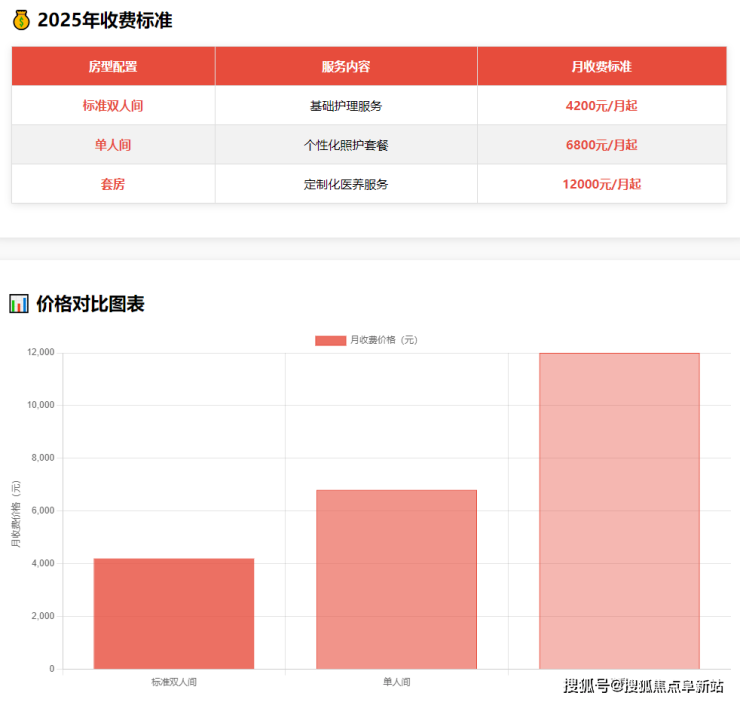Select the 房型配置 column header

click(x=113, y=66)
